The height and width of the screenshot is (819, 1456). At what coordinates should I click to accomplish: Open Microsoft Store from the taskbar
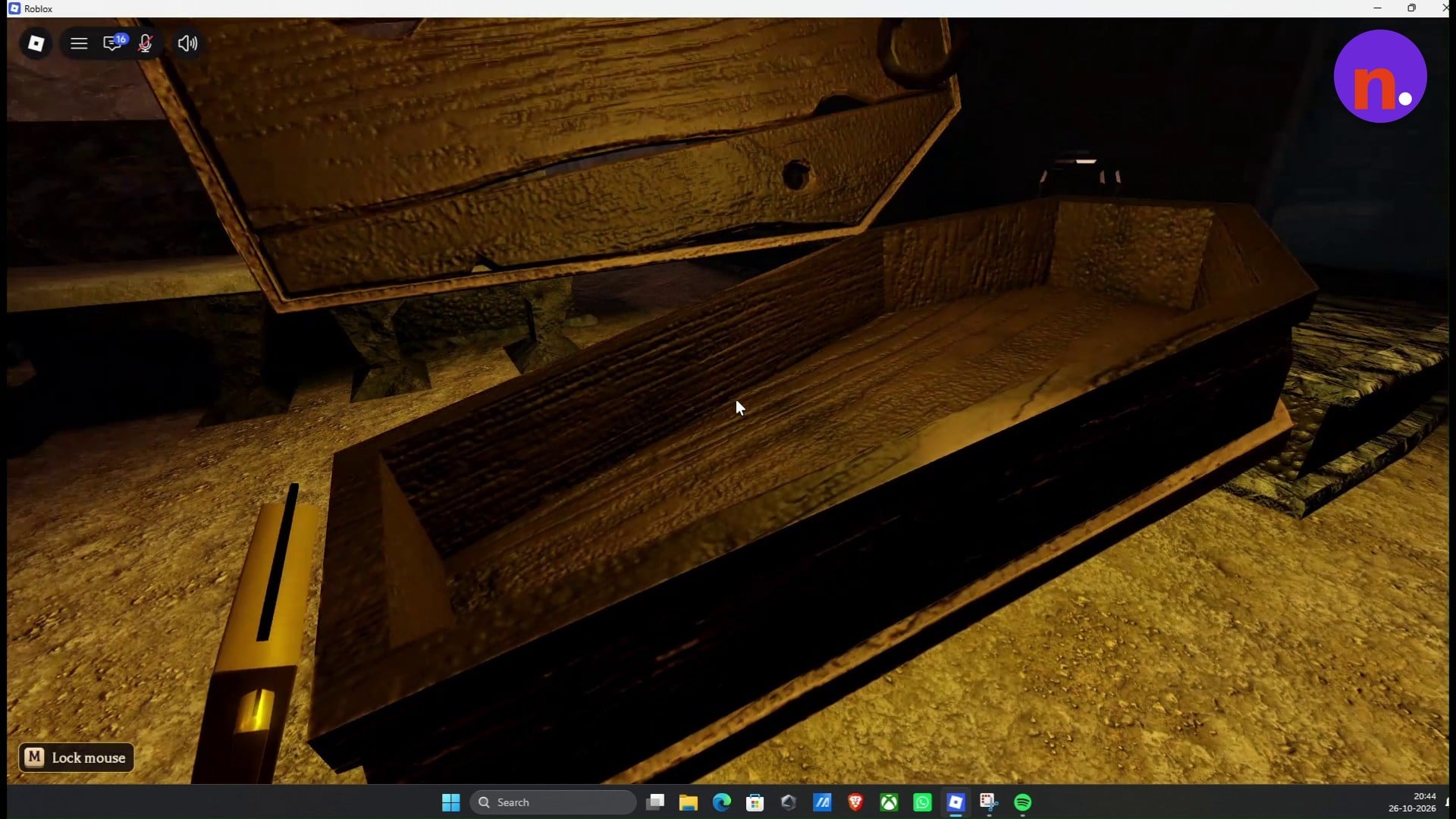755,802
